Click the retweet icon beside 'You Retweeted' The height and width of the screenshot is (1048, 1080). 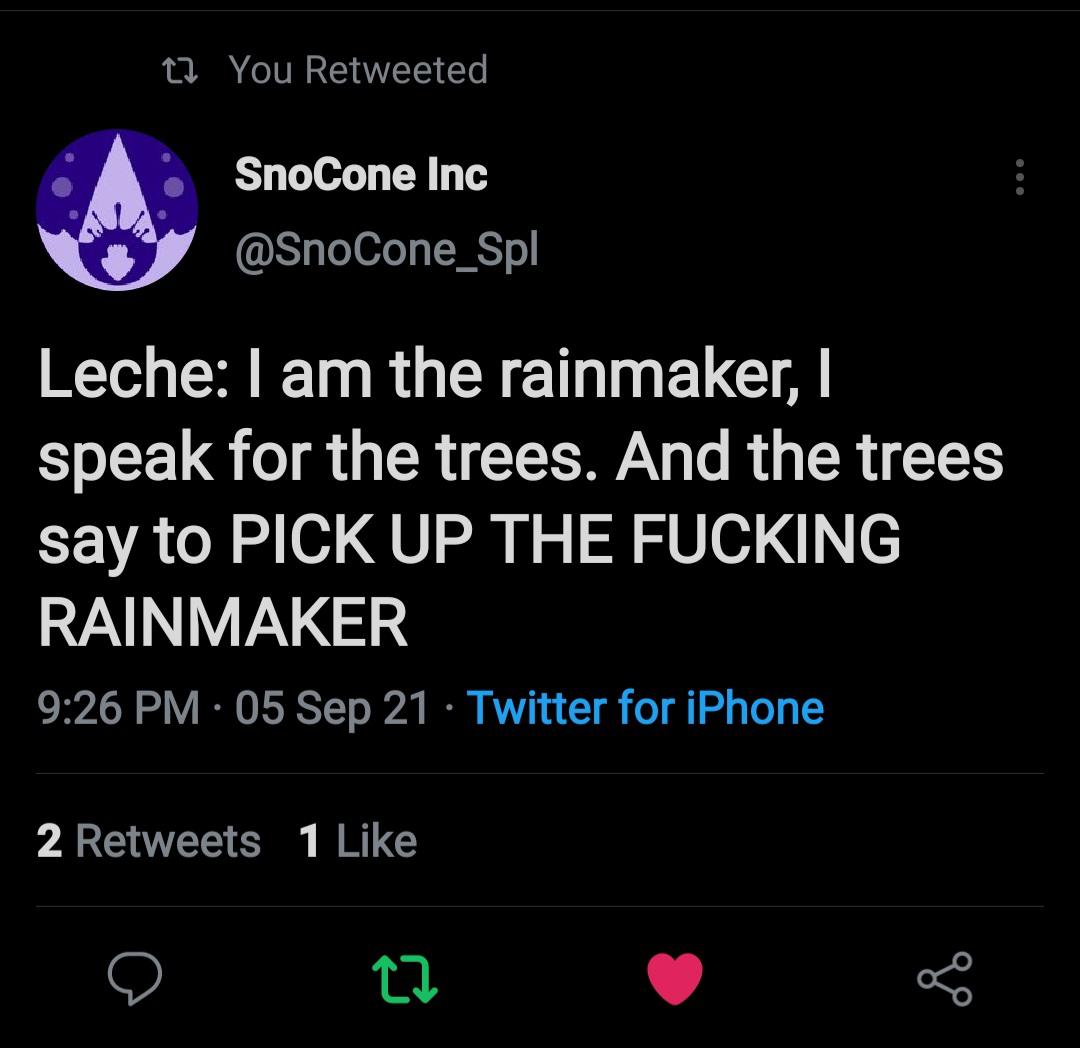183,70
